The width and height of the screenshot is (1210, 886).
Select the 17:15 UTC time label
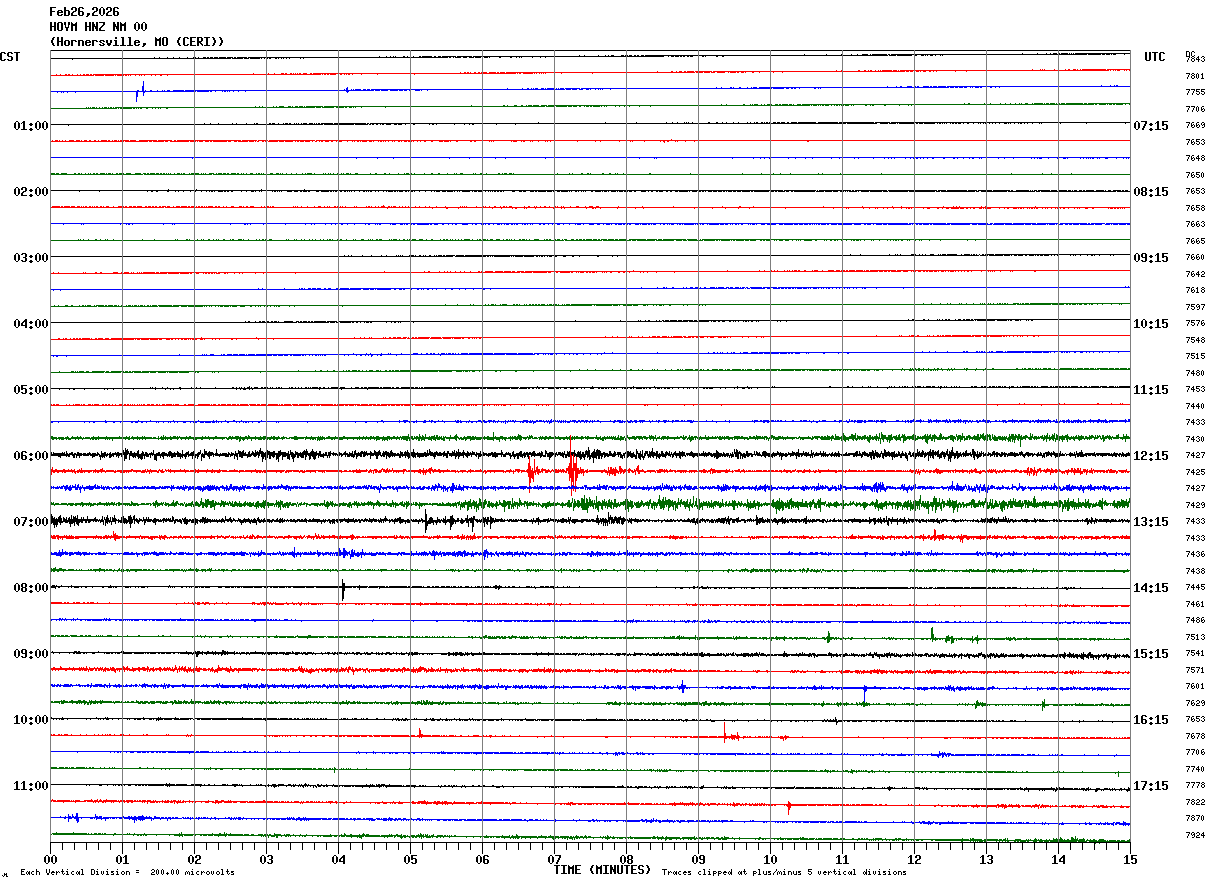point(1150,786)
